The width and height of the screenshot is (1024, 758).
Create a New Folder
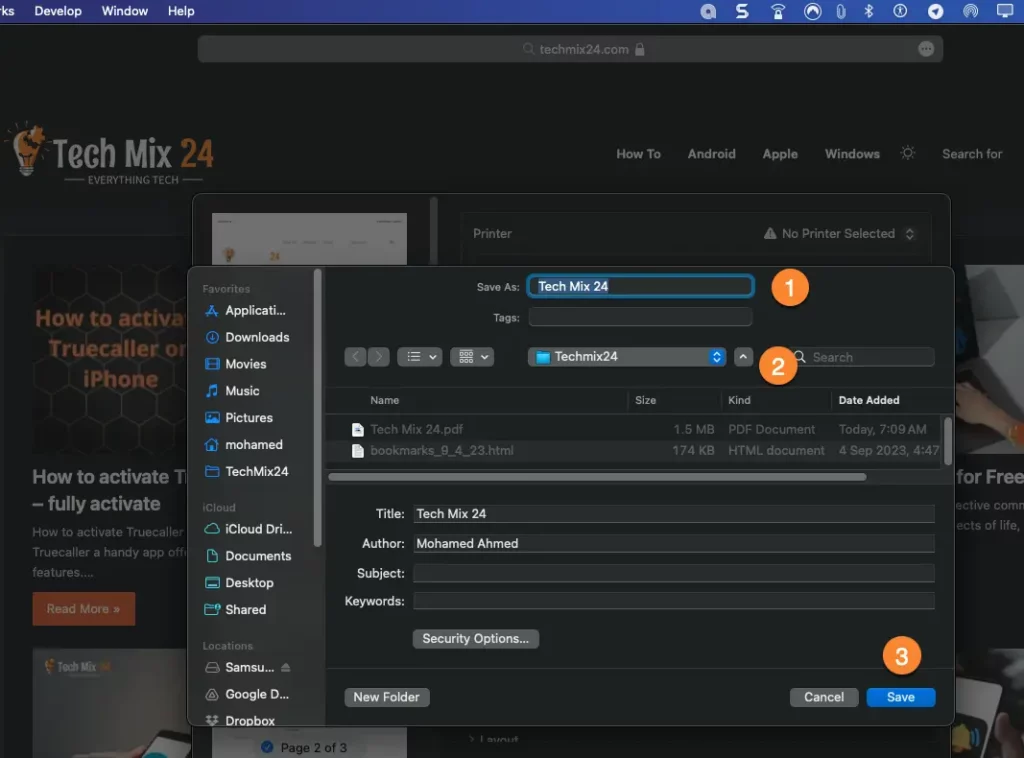pyautogui.click(x=386, y=697)
